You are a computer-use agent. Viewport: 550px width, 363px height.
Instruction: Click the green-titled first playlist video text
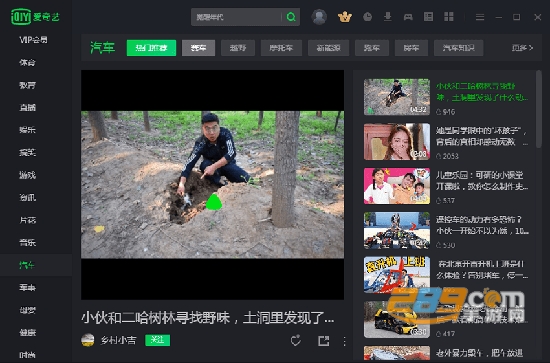pyautogui.click(x=482, y=92)
